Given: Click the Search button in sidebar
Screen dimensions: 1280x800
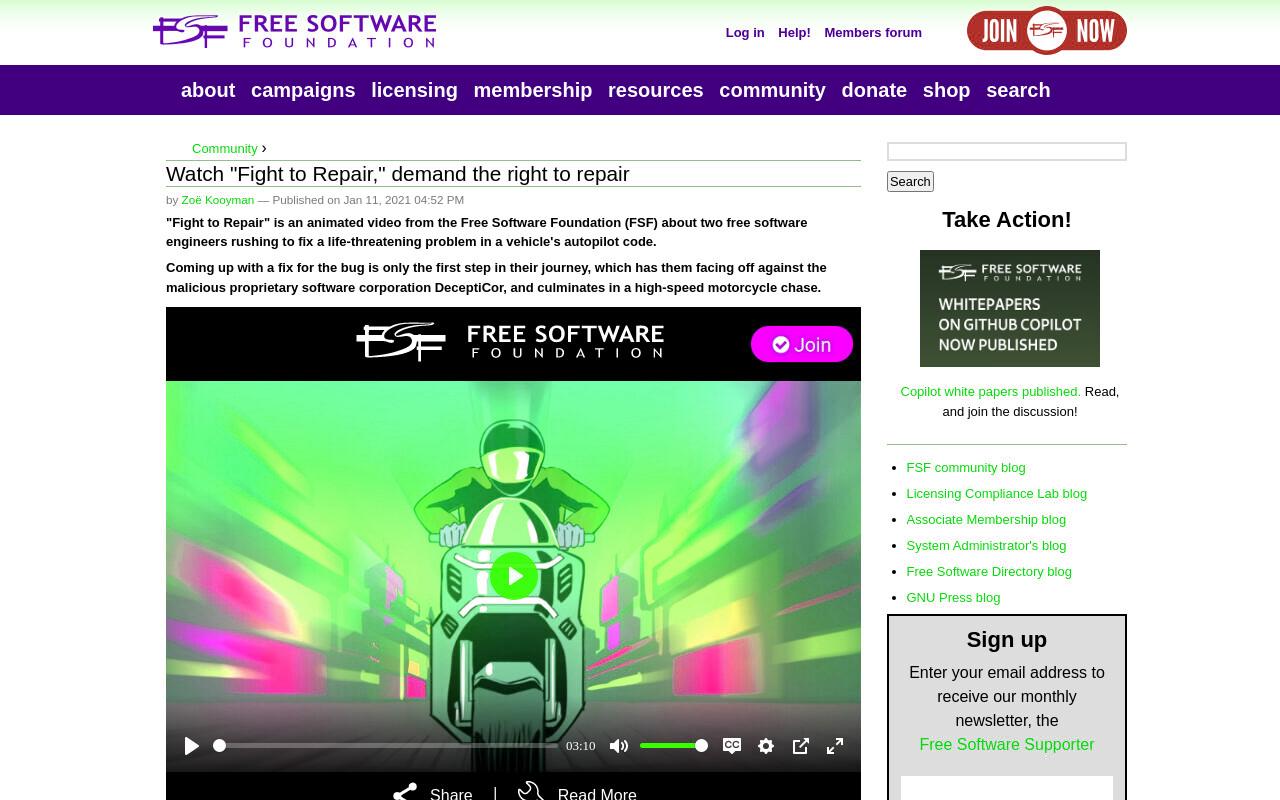Looking at the screenshot, I should (910, 181).
